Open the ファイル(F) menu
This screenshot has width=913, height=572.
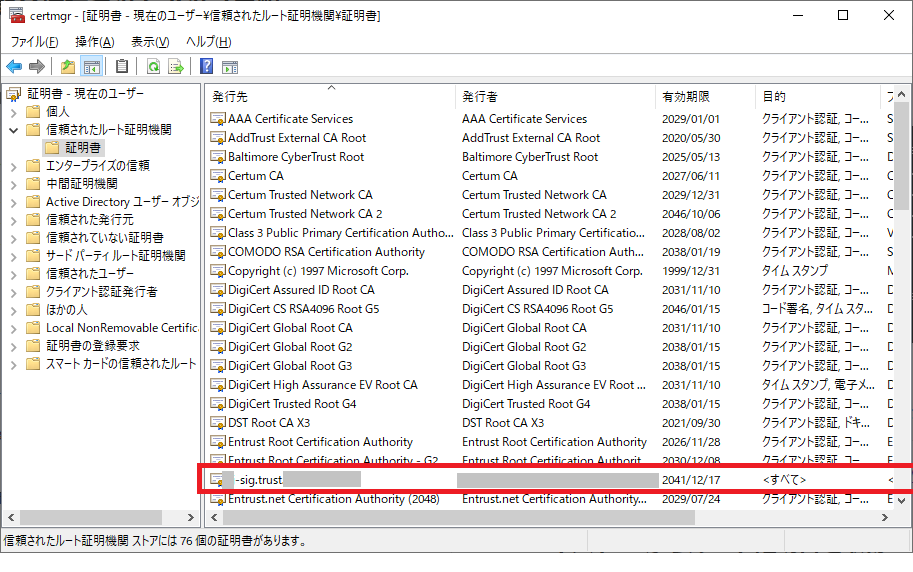pos(34,42)
